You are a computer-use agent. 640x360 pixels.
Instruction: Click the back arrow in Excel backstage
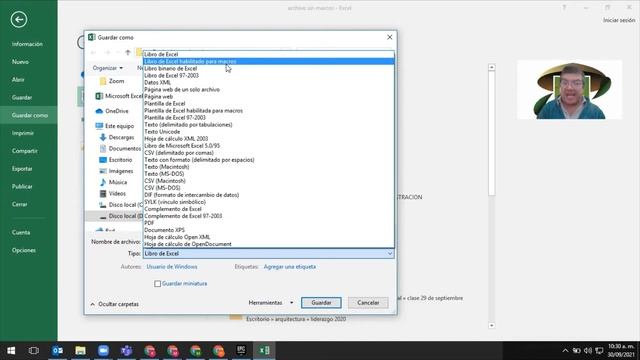coord(19,20)
